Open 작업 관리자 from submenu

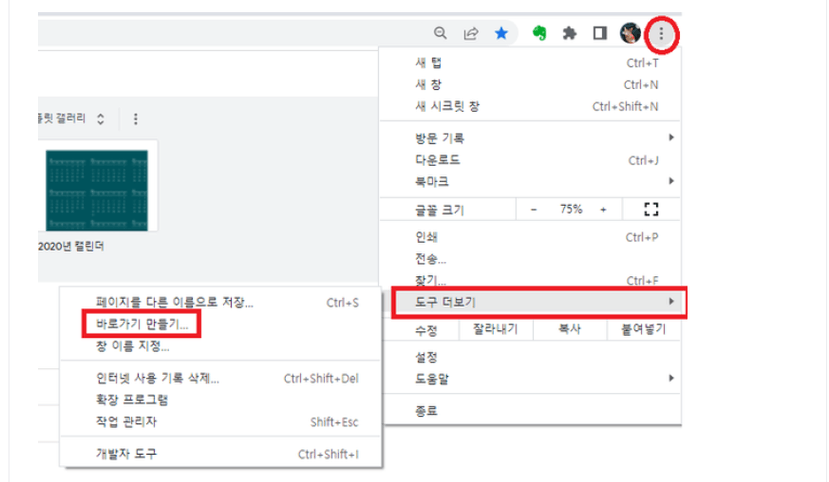pos(220,422)
